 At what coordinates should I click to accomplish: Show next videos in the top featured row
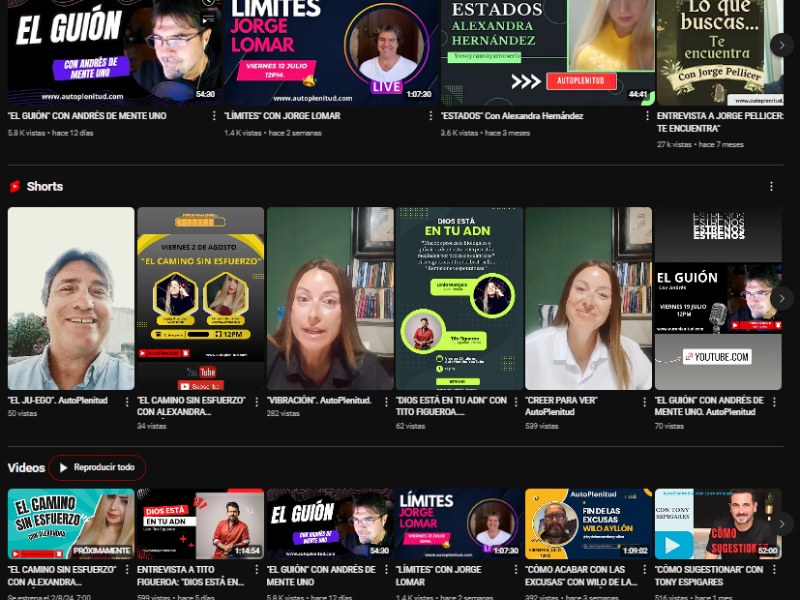(782, 45)
